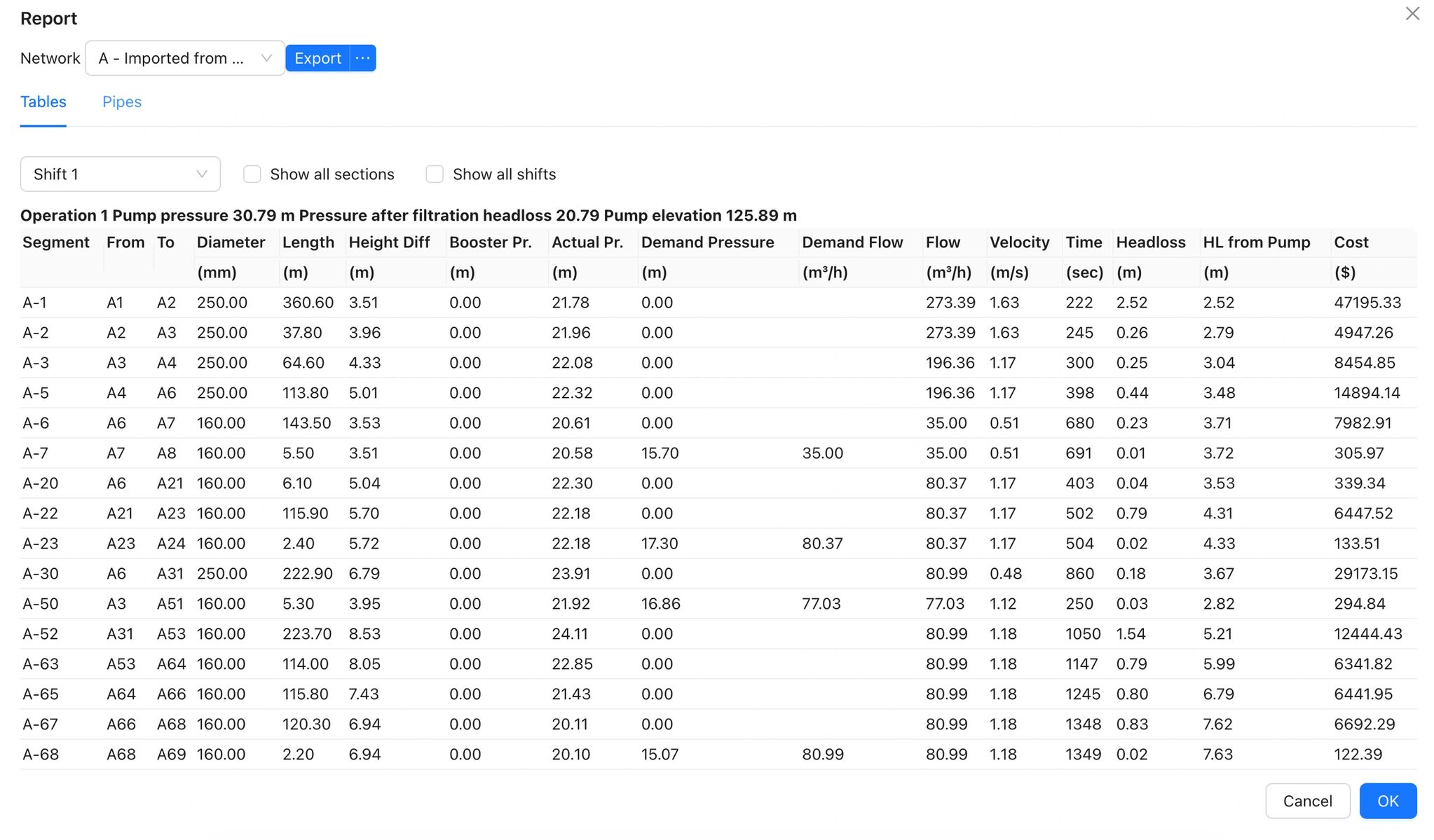
Task: Click the cost value 47195.33
Action: point(1367,303)
